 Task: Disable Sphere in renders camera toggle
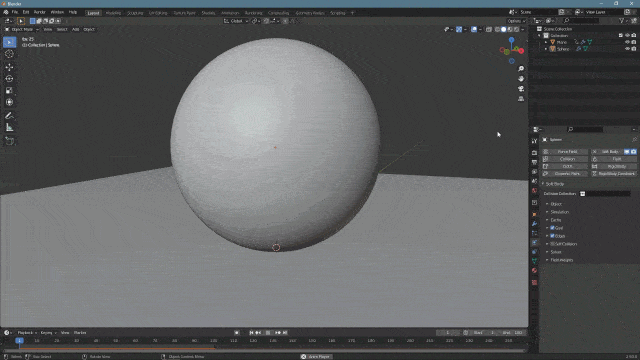pos(634,49)
